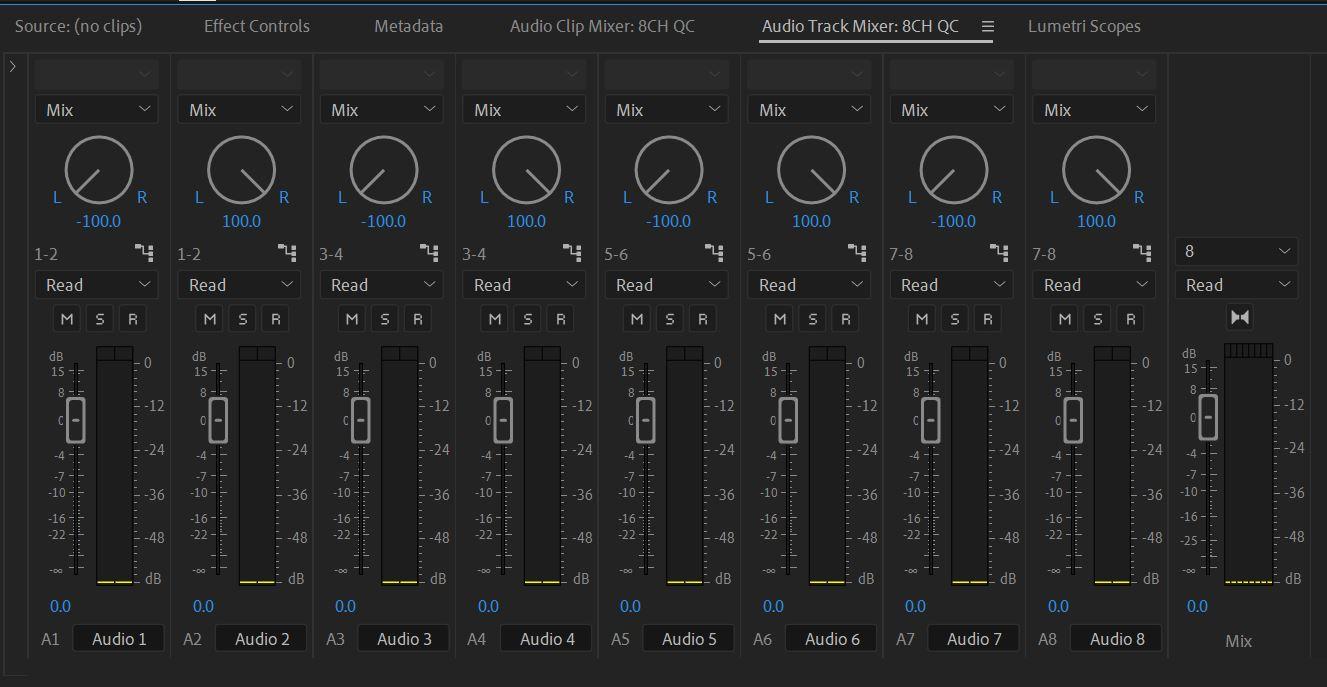Click Audio 6 pan value 100.0

(x=811, y=221)
